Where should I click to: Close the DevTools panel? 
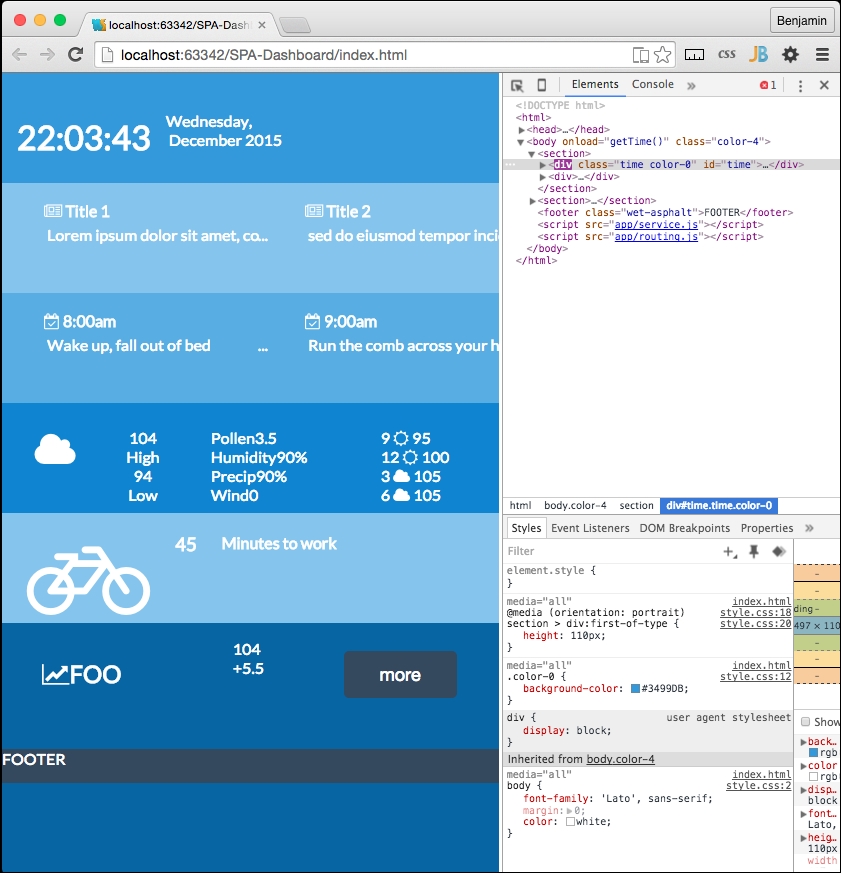[x=824, y=85]
